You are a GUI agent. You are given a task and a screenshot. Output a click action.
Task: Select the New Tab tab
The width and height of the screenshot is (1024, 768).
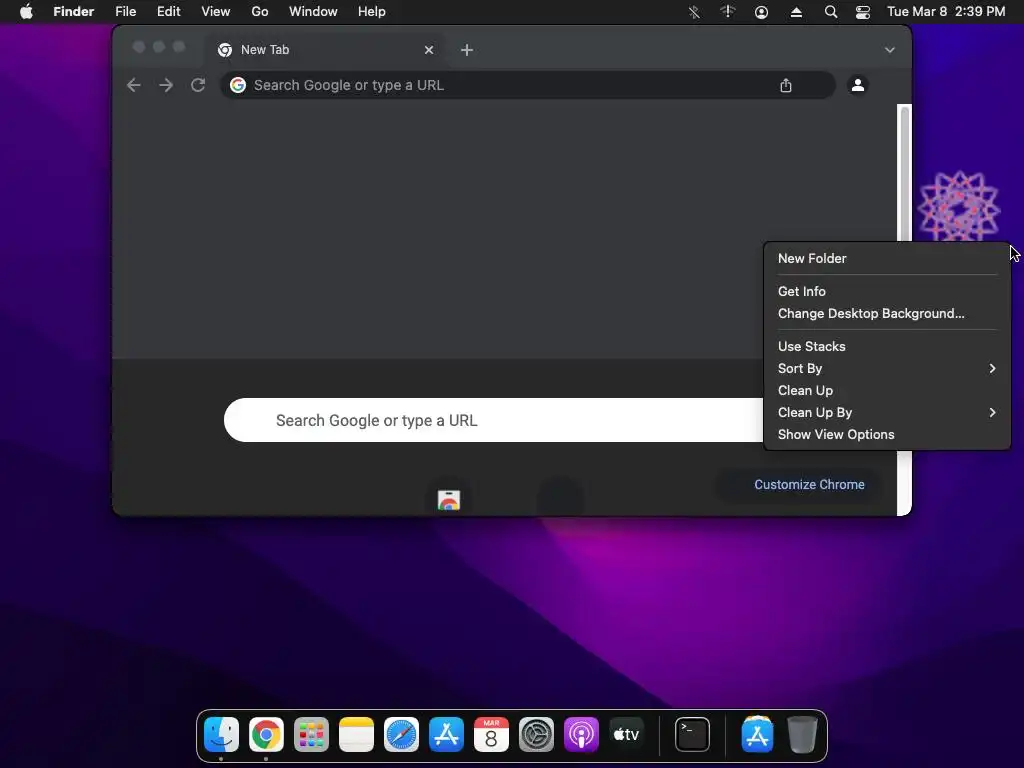325,50
